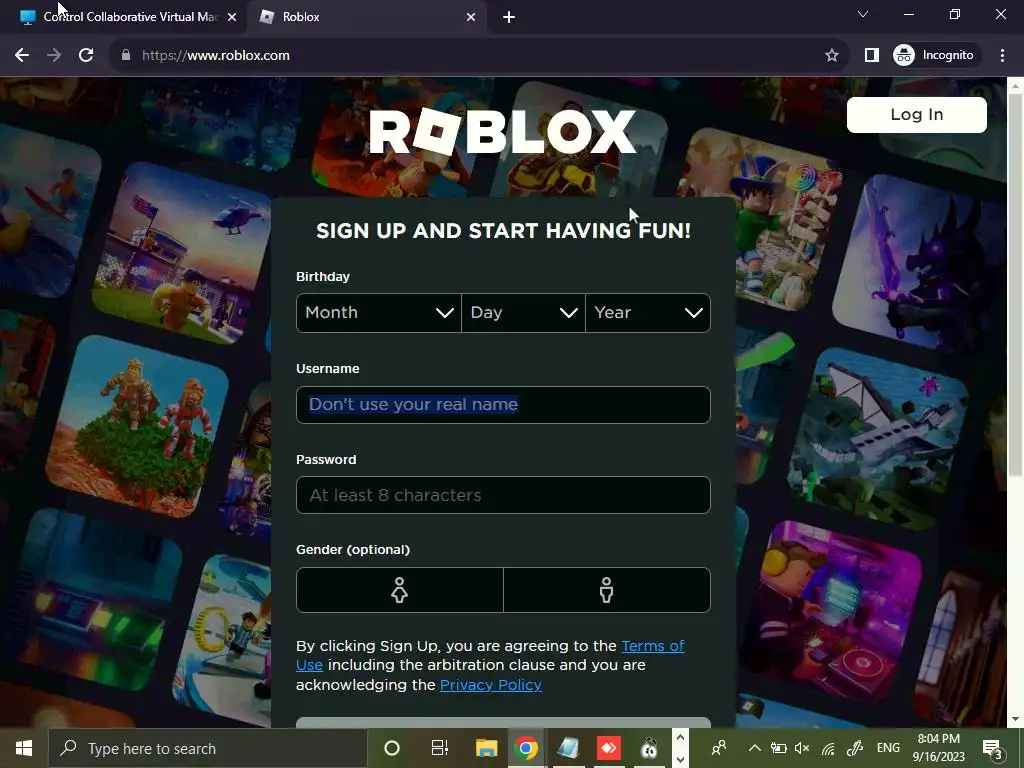Click the People icon in taskbar

pyautogui.click(x=719, y=748)
